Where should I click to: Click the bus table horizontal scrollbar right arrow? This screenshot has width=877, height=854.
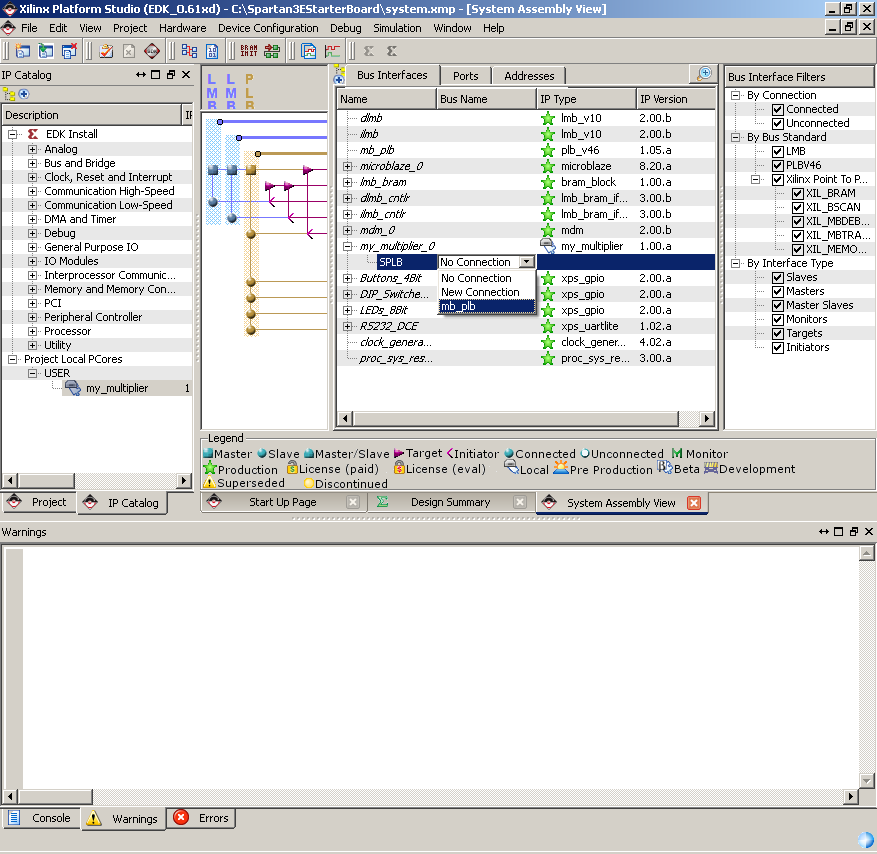click(x=707, y=418)
